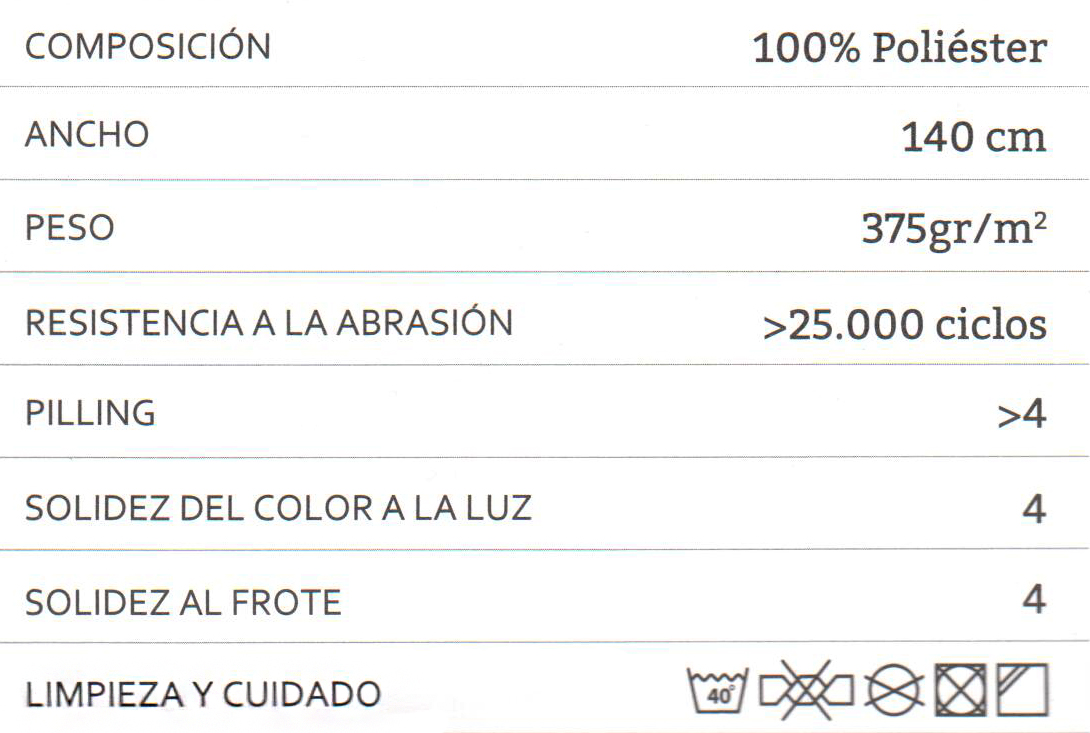Click the do-not-tumble-dry square symbol
This screenshot has height=733, width=1090.
coord(958,691)
